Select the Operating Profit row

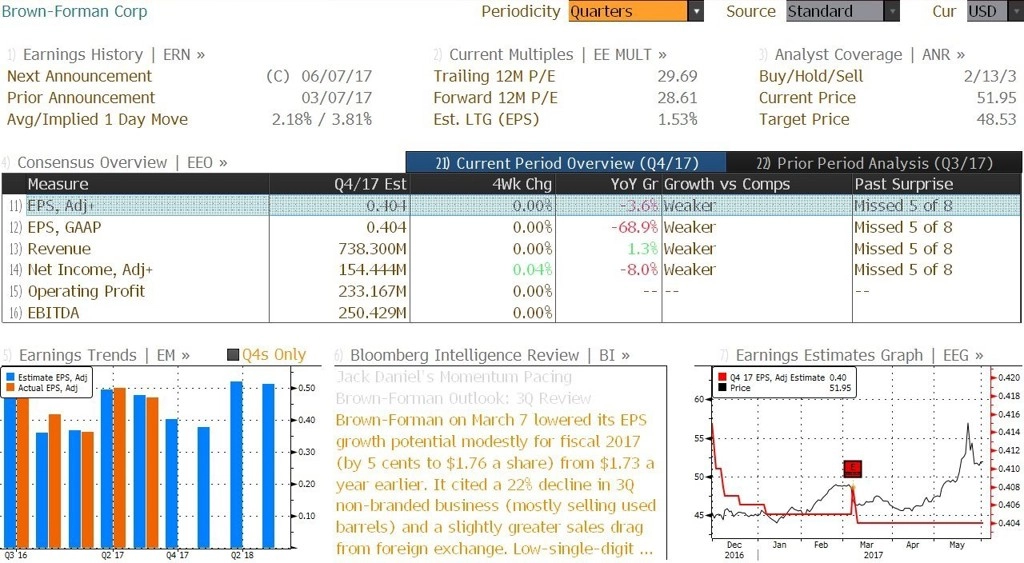[511, 291]
